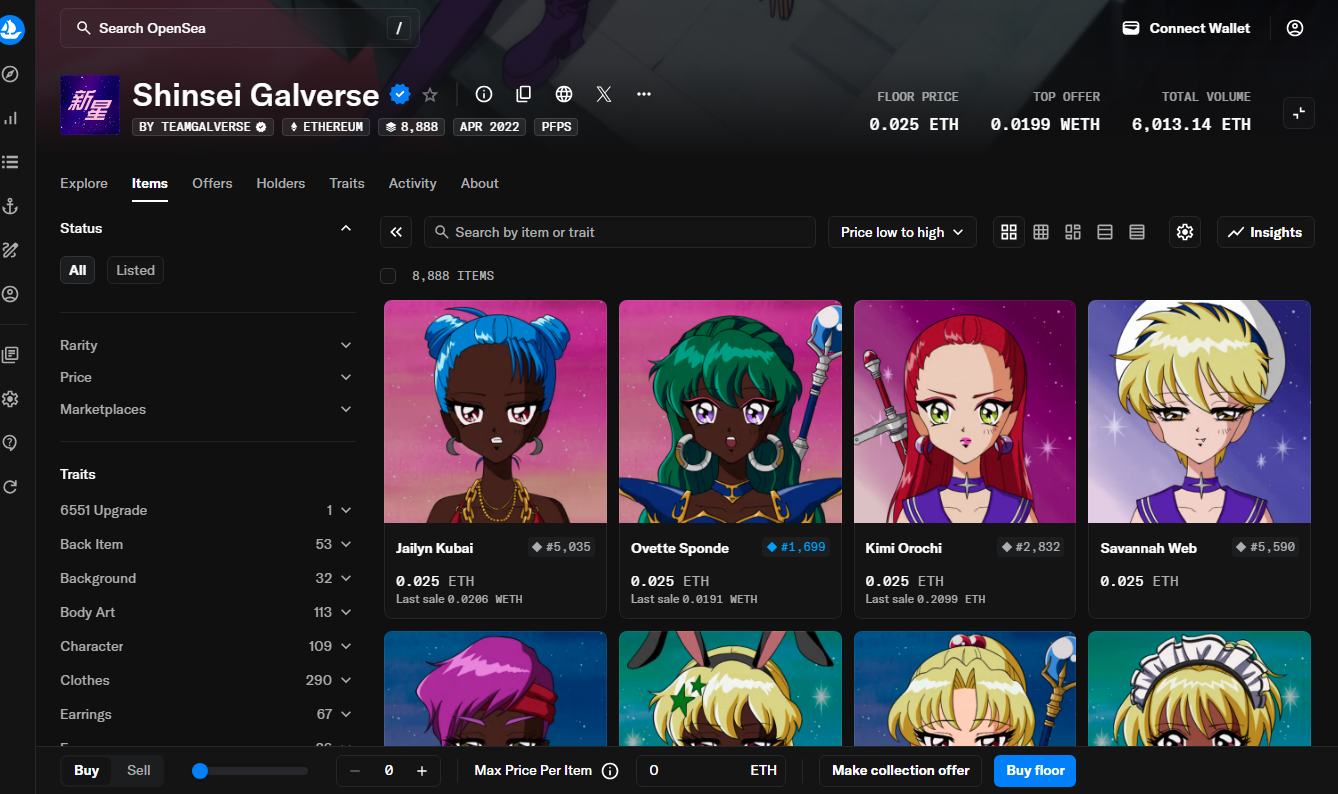1338x794 pixels.
Task: Tick the select-all checkbox next to 8,888 ITEMS
Action: point(388,276)
